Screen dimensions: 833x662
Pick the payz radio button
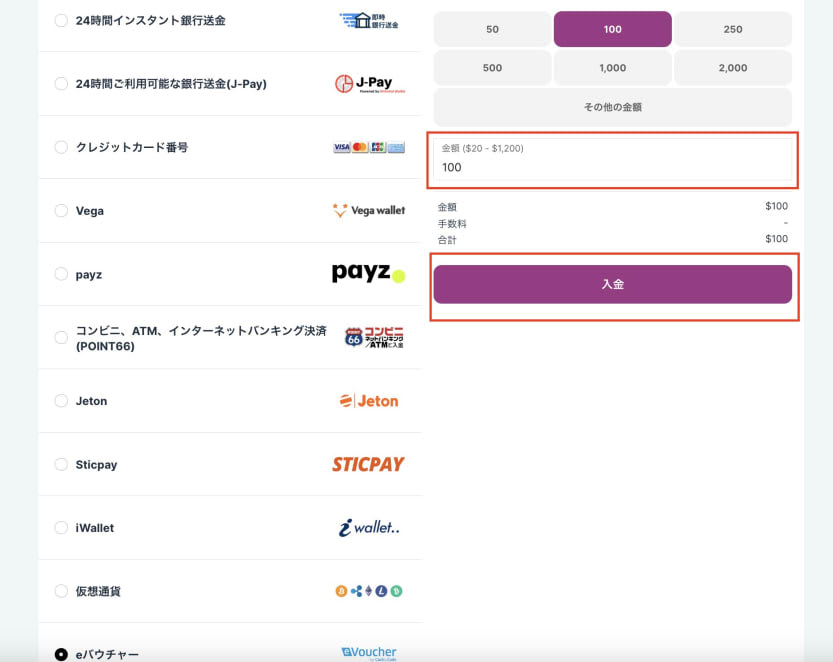(61, 274)
